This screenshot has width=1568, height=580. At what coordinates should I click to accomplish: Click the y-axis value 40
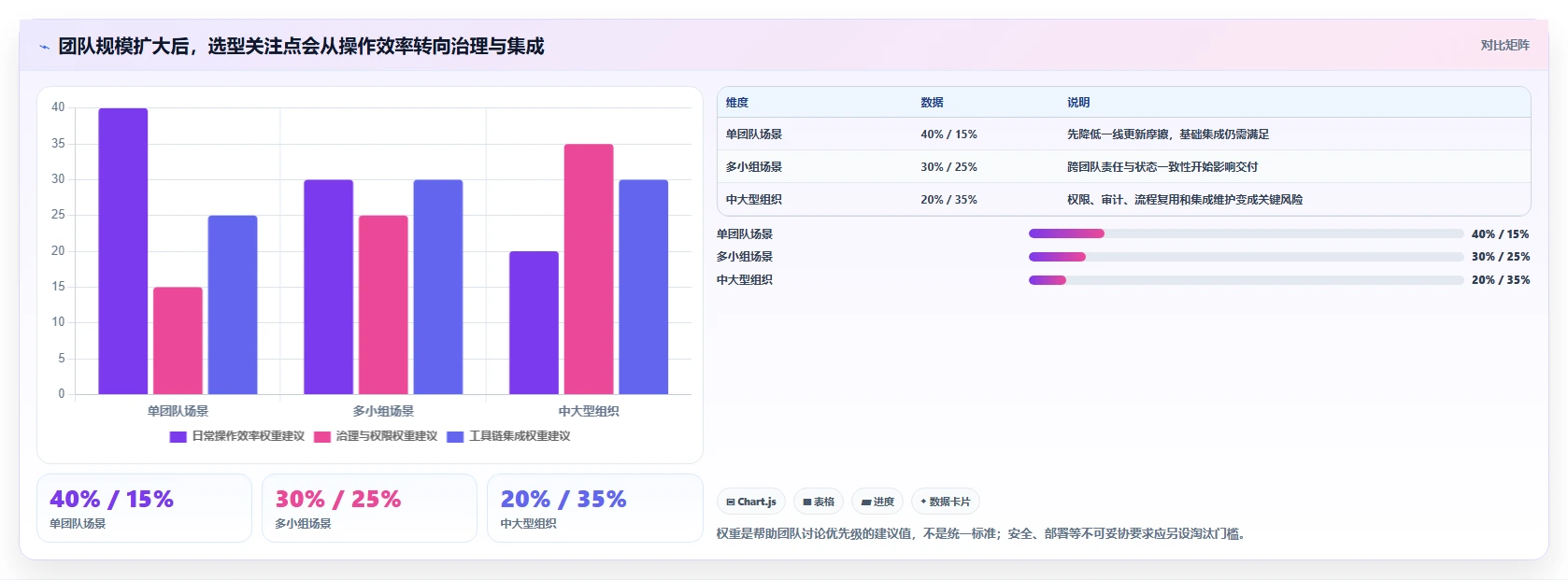point(58,107)
